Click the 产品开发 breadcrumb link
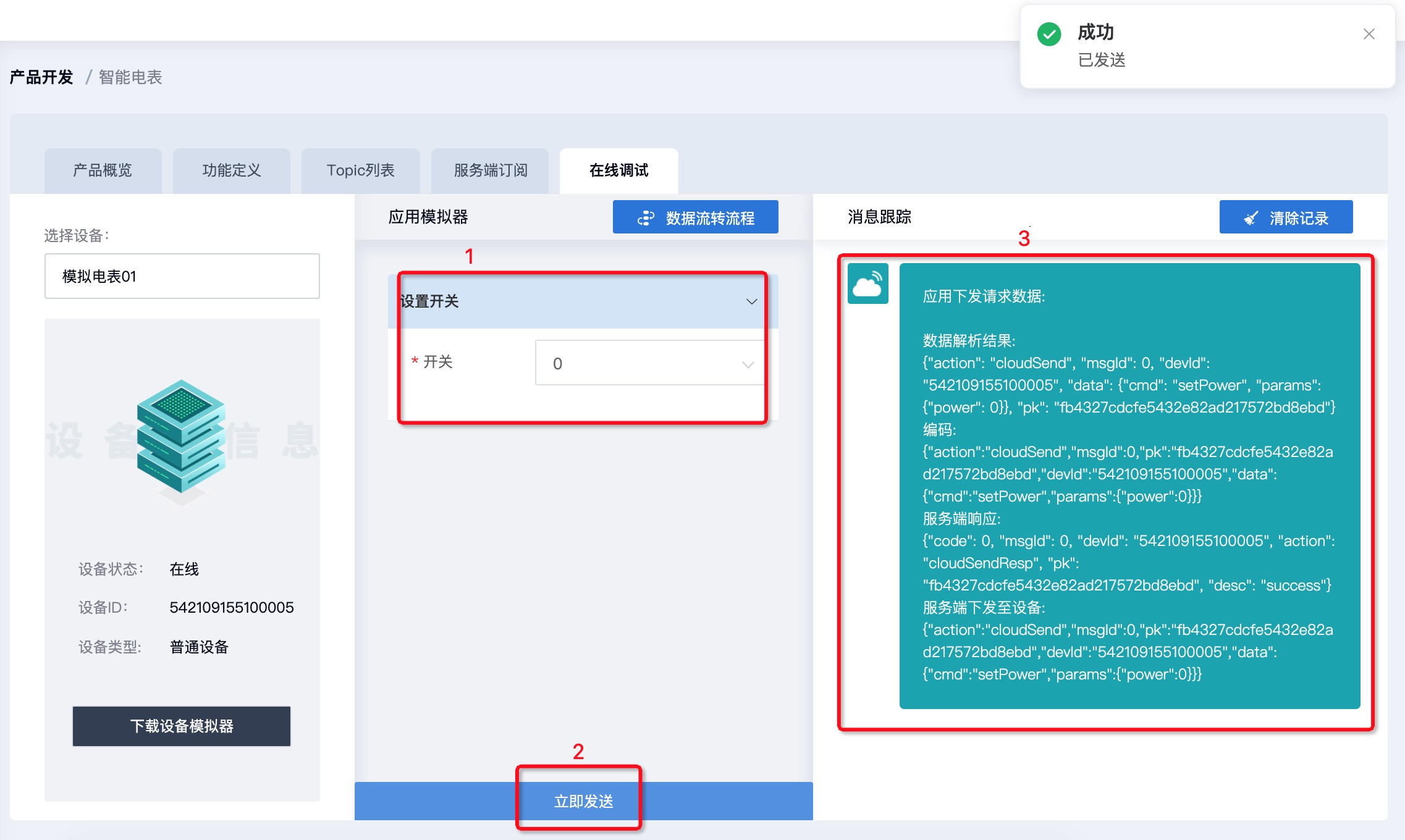This screenshot has width=1405, height=840. 41,77
